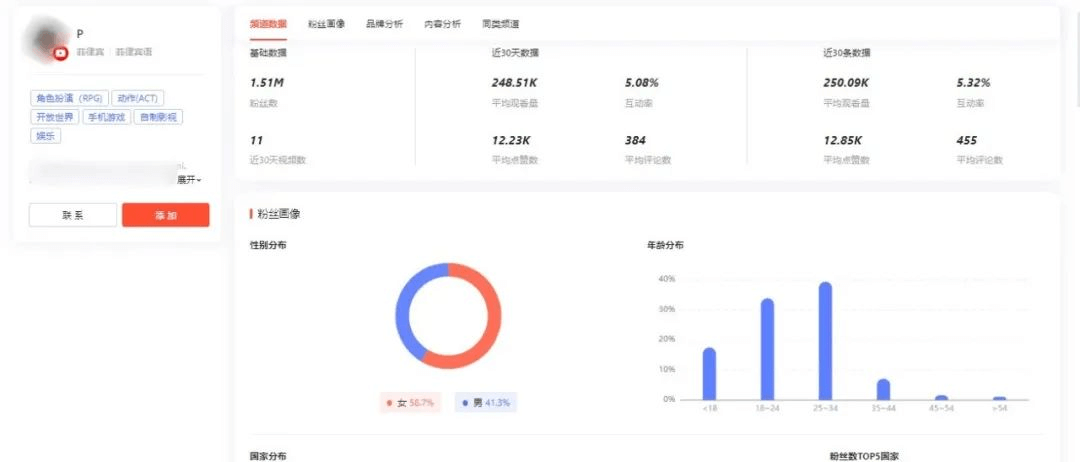Select the 品牌分析 tab
Viewport: 1080px width, 462px height.
(x=384, y=23)
